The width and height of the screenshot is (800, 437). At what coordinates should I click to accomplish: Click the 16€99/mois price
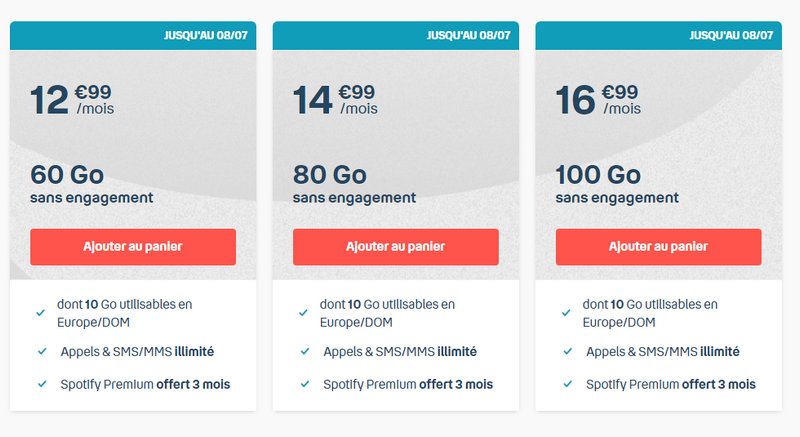[x=597, y=99]
